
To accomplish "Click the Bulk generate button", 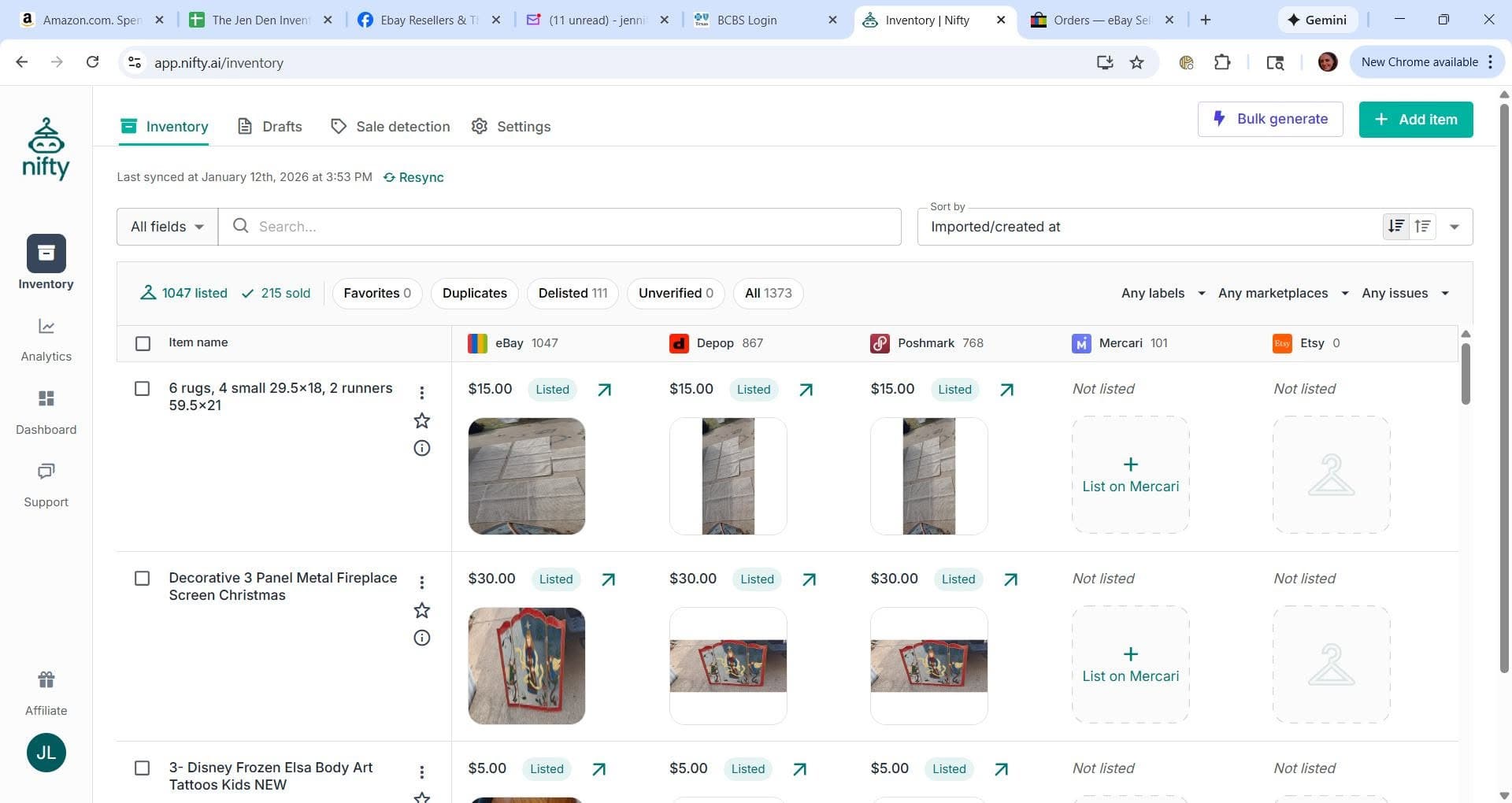I will point(1270,119).
